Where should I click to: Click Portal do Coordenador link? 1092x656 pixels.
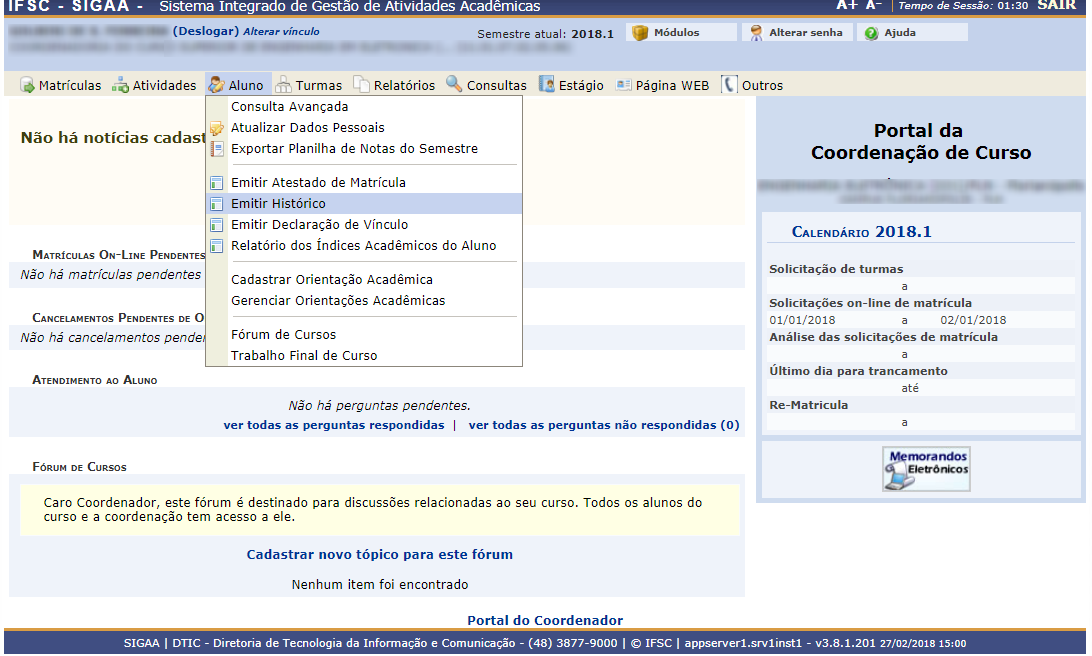tap(545, 620)
